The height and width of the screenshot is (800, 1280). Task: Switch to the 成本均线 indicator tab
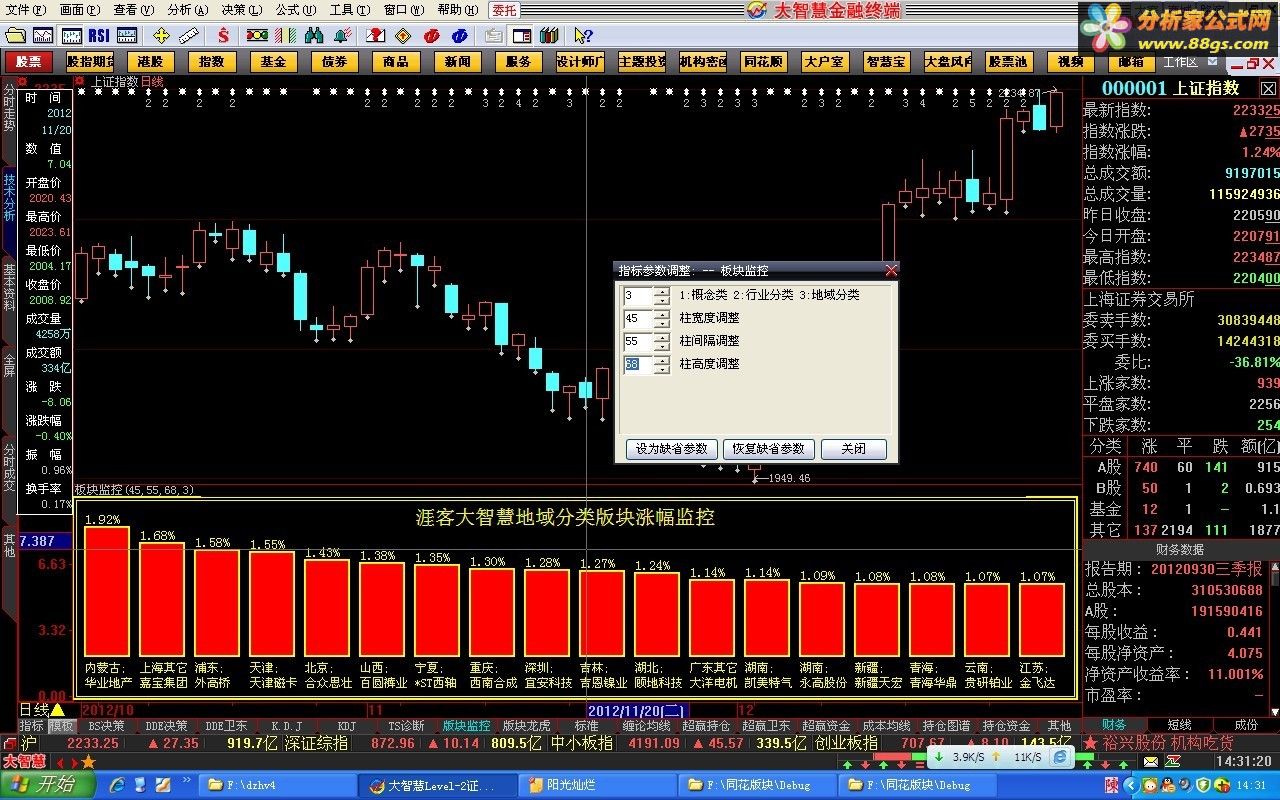click(886, 726)
